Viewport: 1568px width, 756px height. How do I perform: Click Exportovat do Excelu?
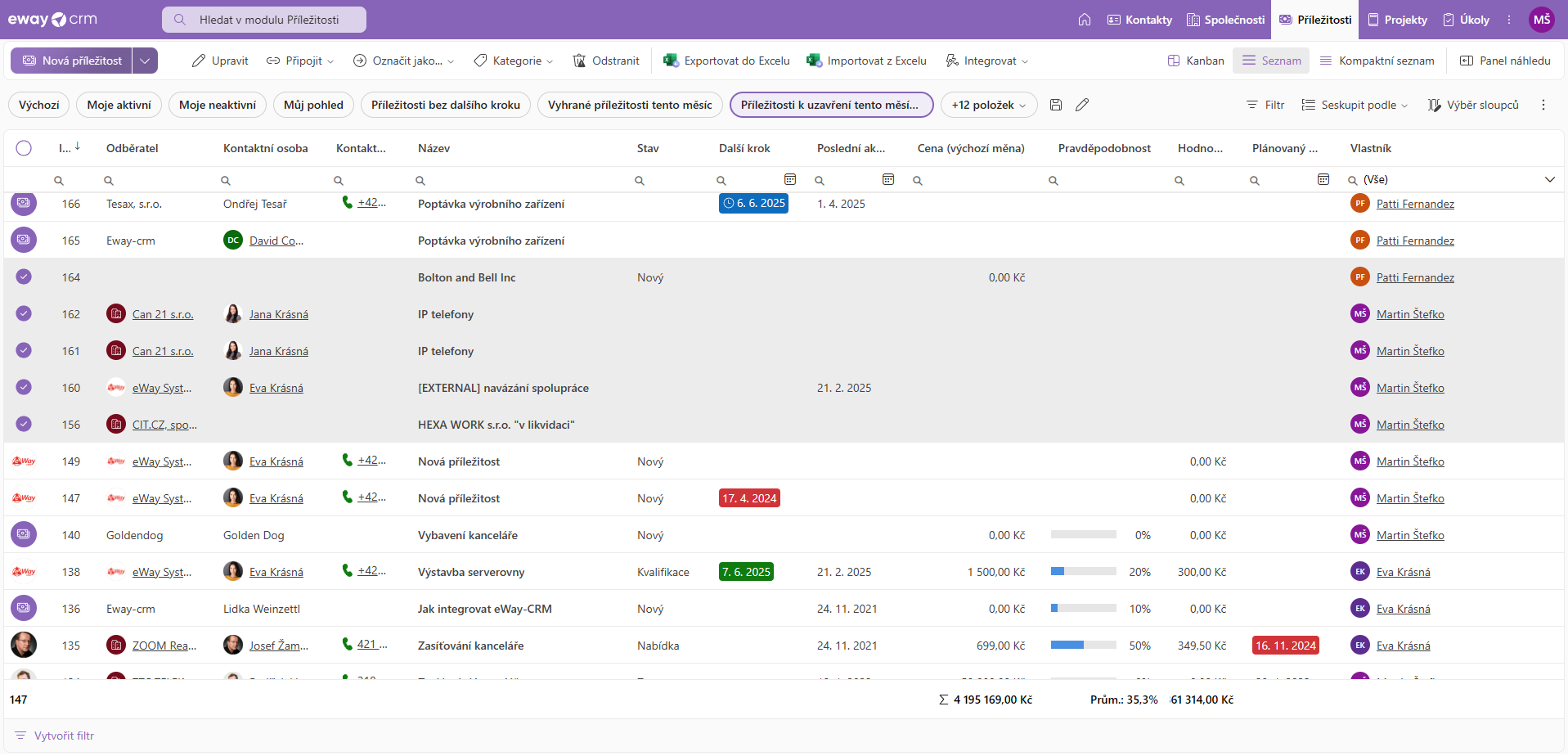726,61
